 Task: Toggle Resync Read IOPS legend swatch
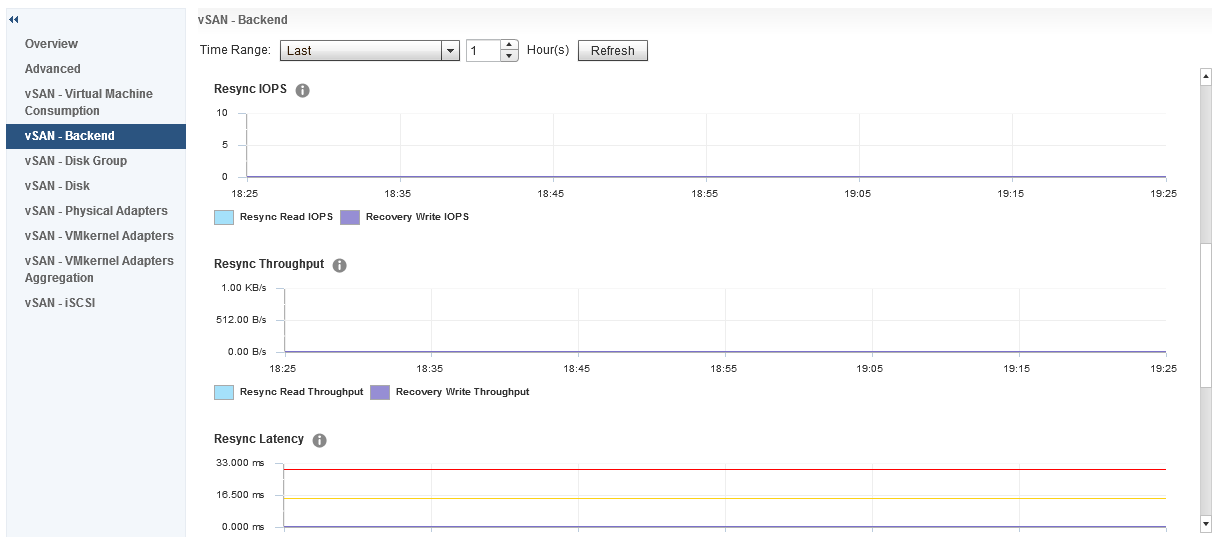[x=224, y=217]
